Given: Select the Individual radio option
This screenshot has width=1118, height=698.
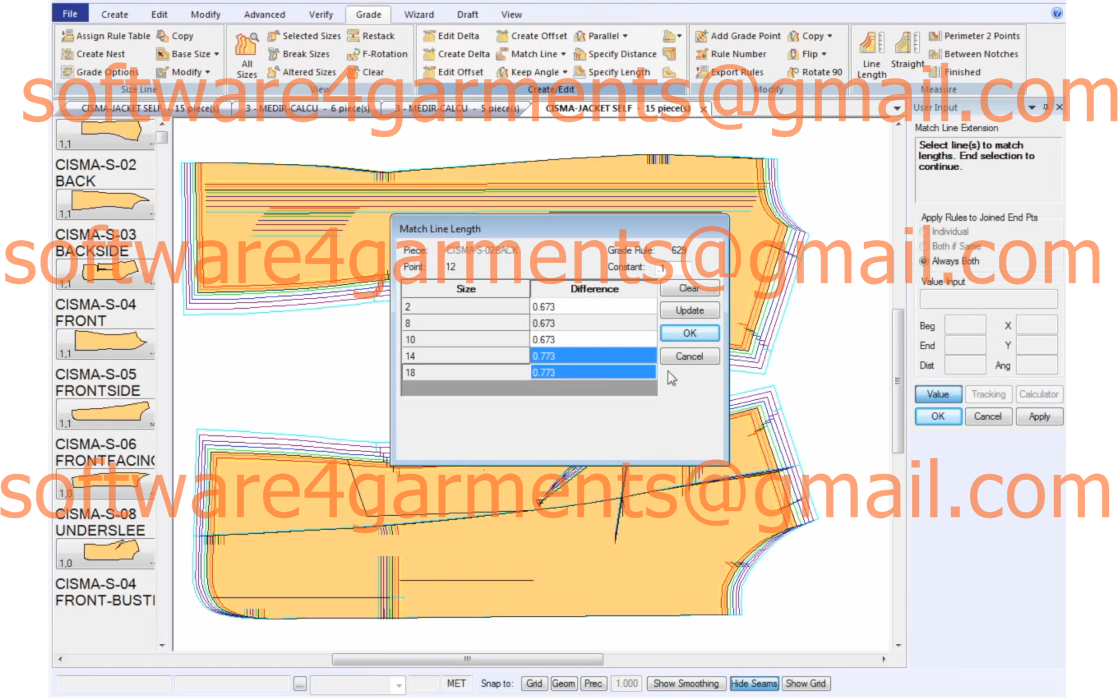Looking at the screenshot, I should [x=925, y=232].
